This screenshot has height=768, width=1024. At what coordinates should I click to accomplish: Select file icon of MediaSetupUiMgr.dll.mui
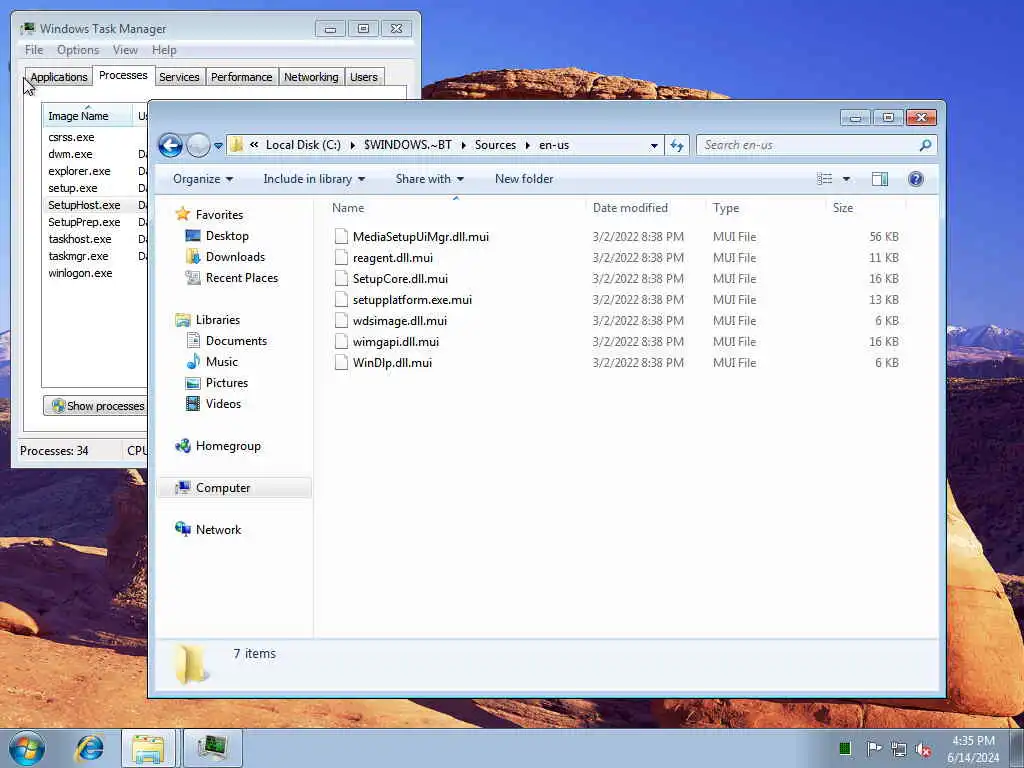tap(341, 236)
